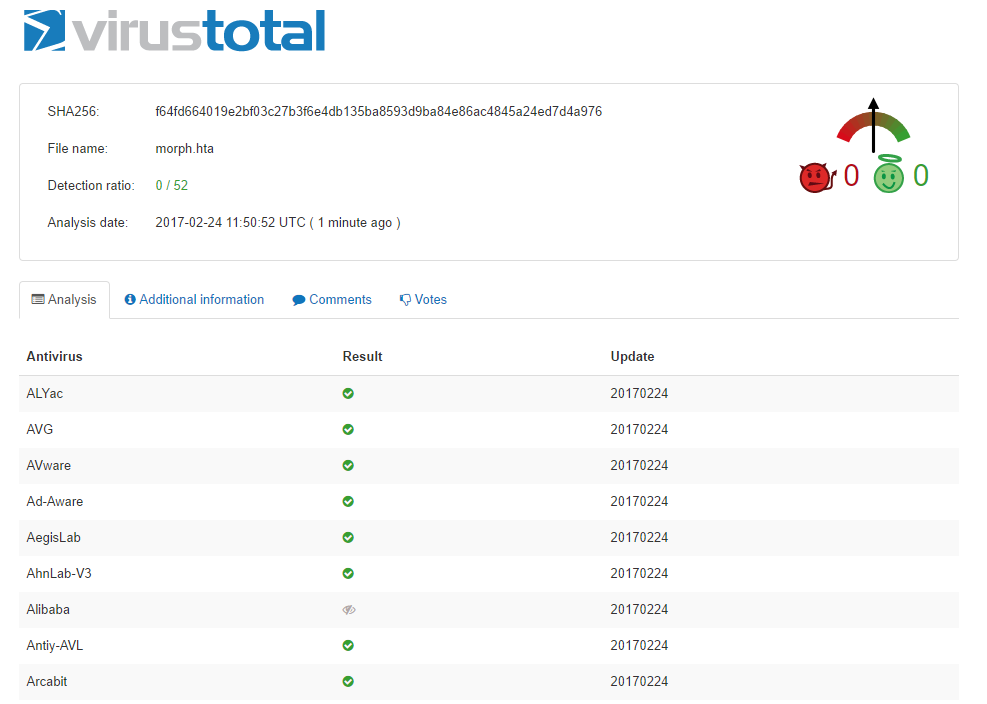
Task: Open the Votes tab
Action: click(423, 300)
